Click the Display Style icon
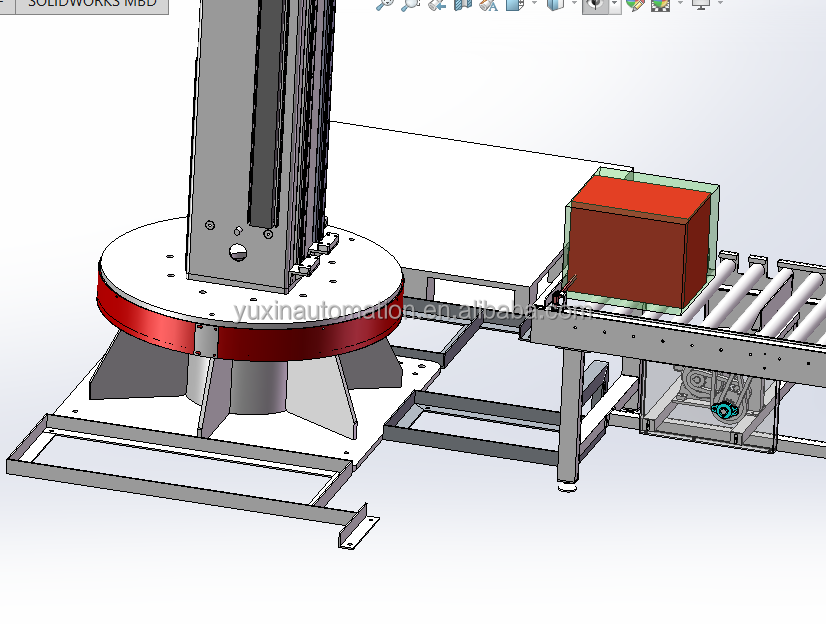 pos(555,4)
